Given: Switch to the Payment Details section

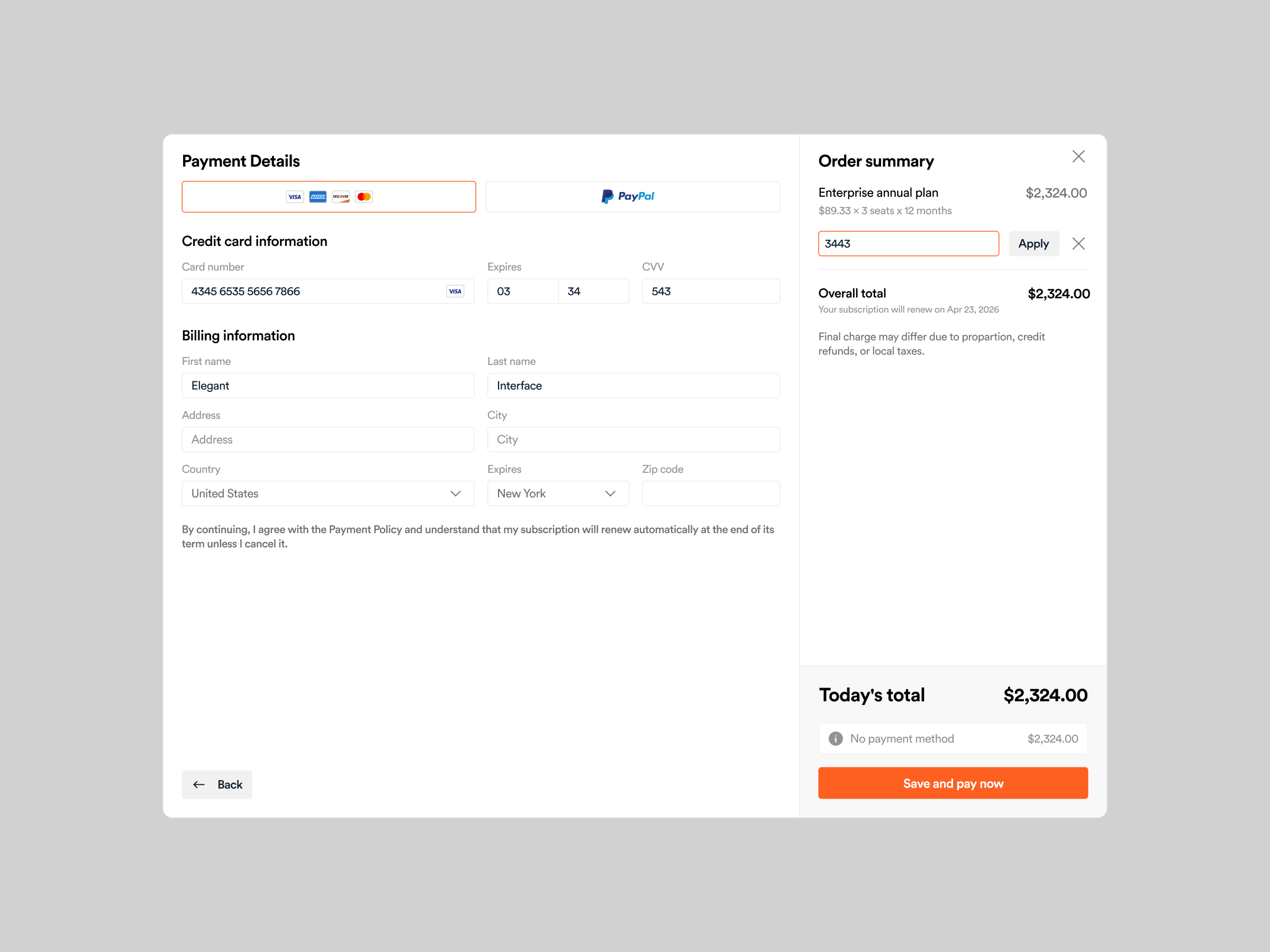Looking at the screenshot, I should pyautogui.click(x=241, y=161).
